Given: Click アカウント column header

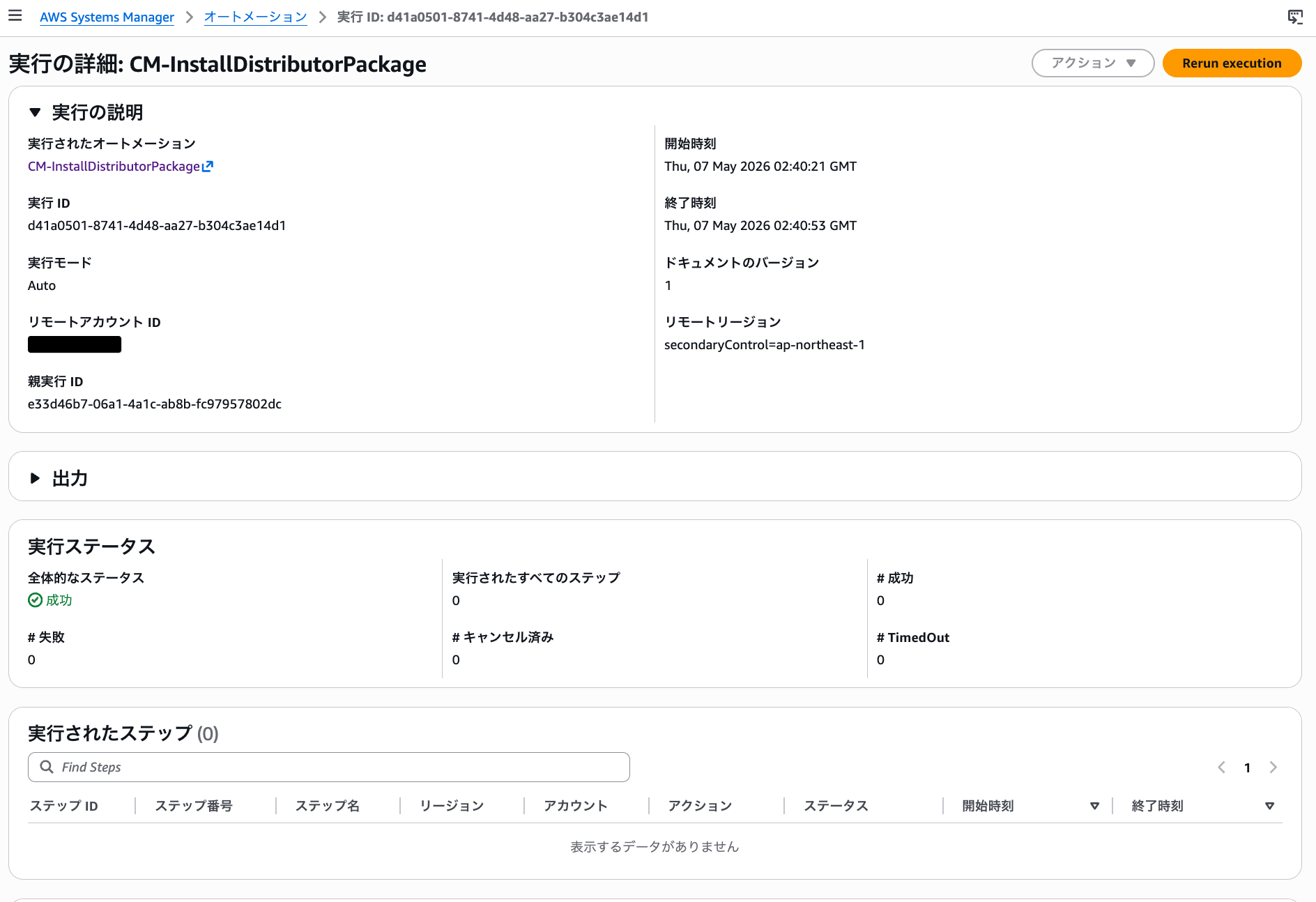Looking at the screenshot, I should pos(576,806).
